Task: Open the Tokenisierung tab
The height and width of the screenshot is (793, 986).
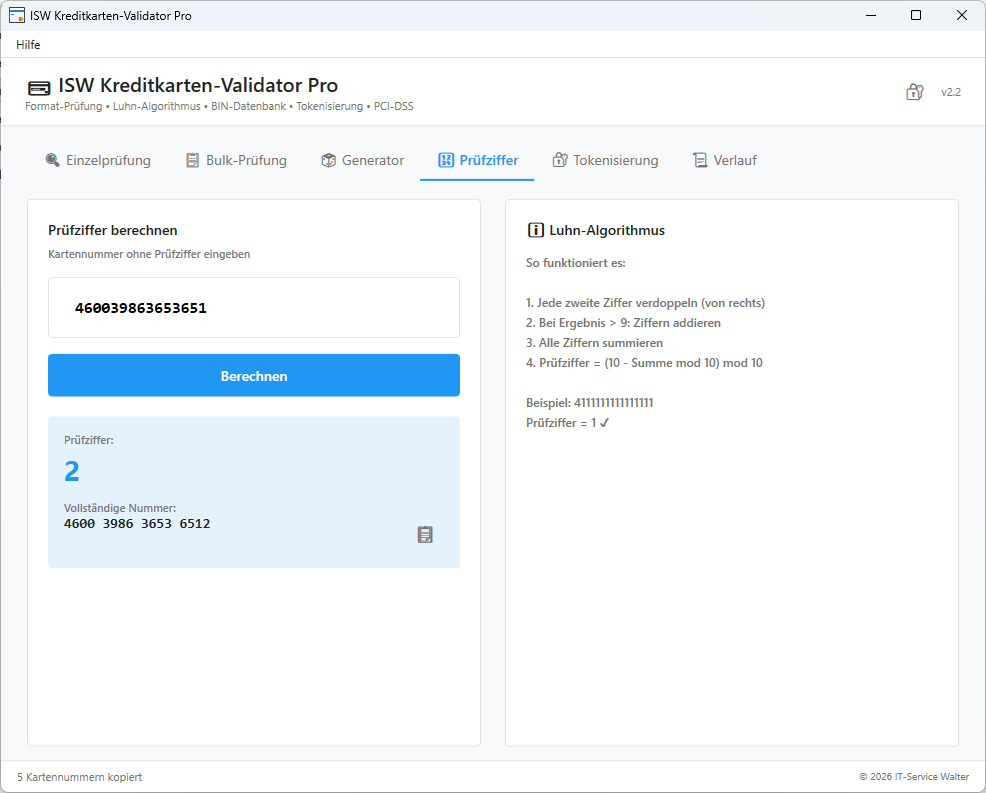Action: (x=605, y=160)
